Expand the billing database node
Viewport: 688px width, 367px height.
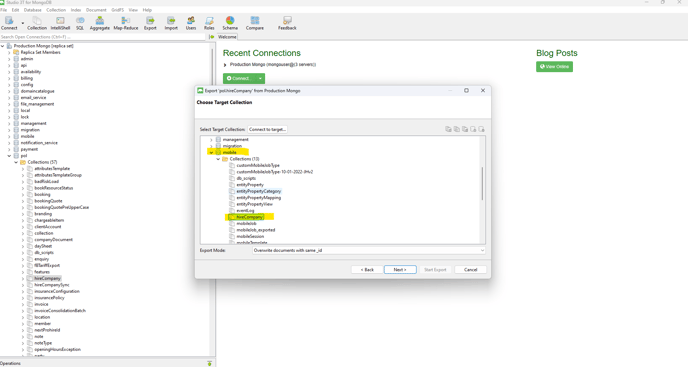[x=9, y=78]
